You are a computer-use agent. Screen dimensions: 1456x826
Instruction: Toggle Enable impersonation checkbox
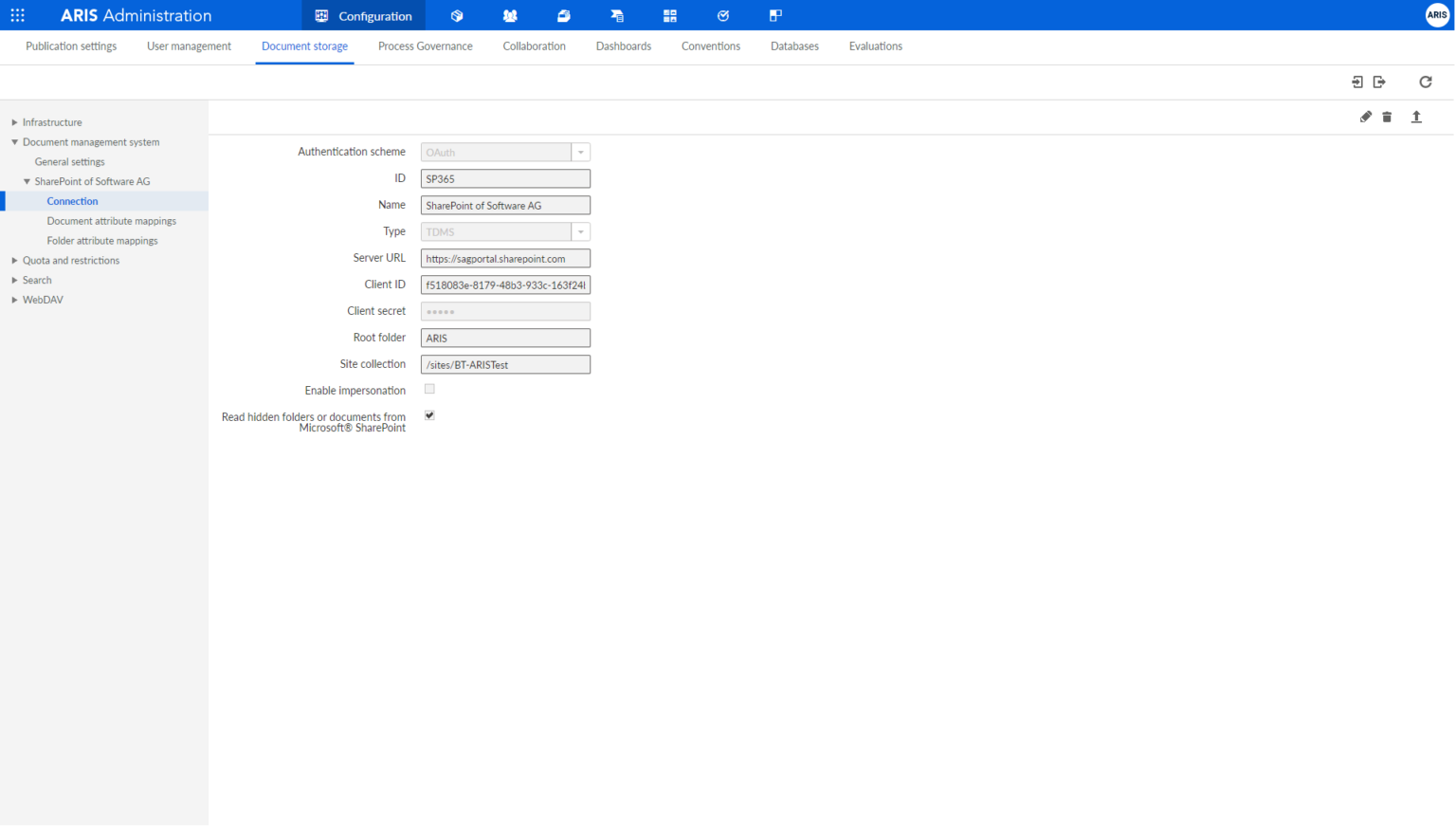pyautogui.click(x=429, y=390)
